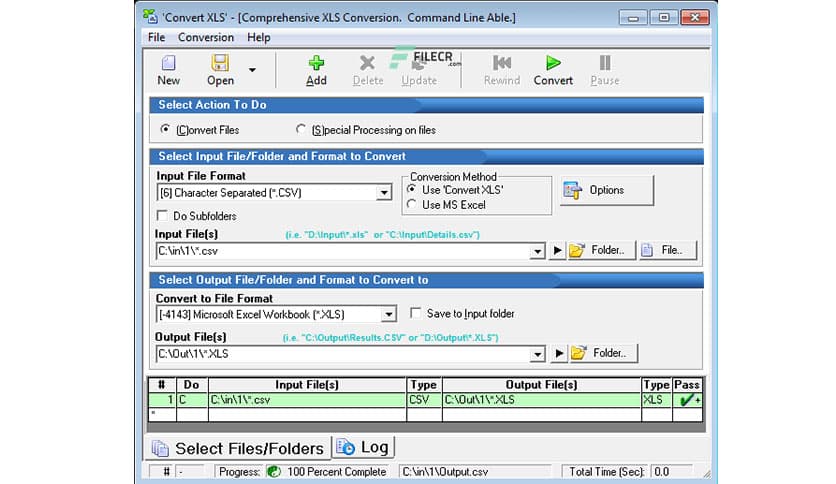Click the "Input File(s)" table column header
Image resolution: width=836 pixels, height=484 pixels.
[307, 385]
